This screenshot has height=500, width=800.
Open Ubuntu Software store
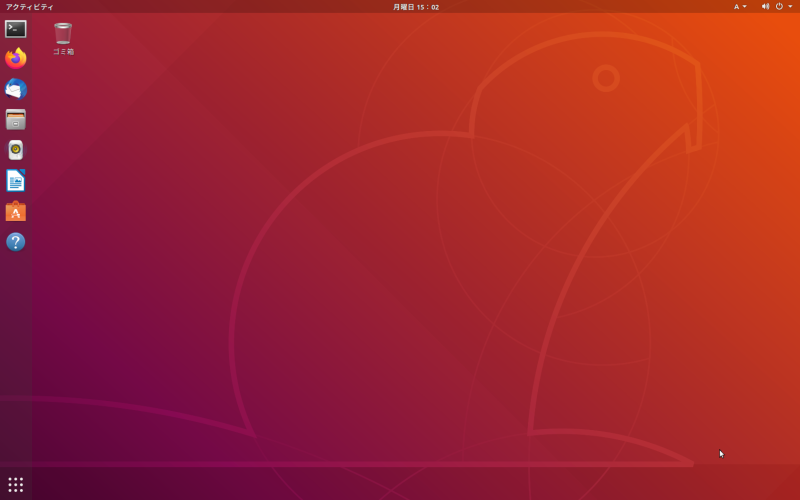pos(15,211)
